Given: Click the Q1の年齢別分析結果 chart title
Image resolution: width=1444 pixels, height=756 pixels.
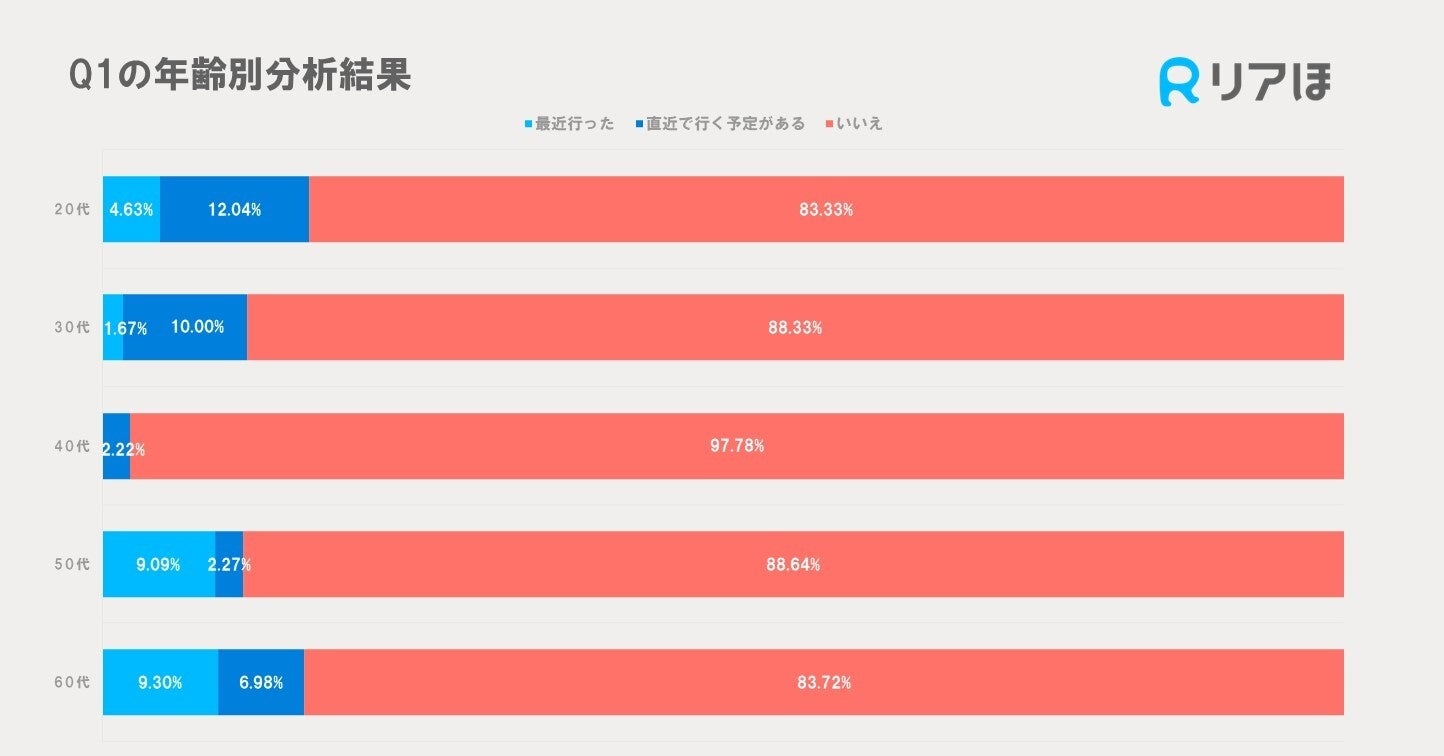Looking at the screenshot, I should tap(240, 76).
